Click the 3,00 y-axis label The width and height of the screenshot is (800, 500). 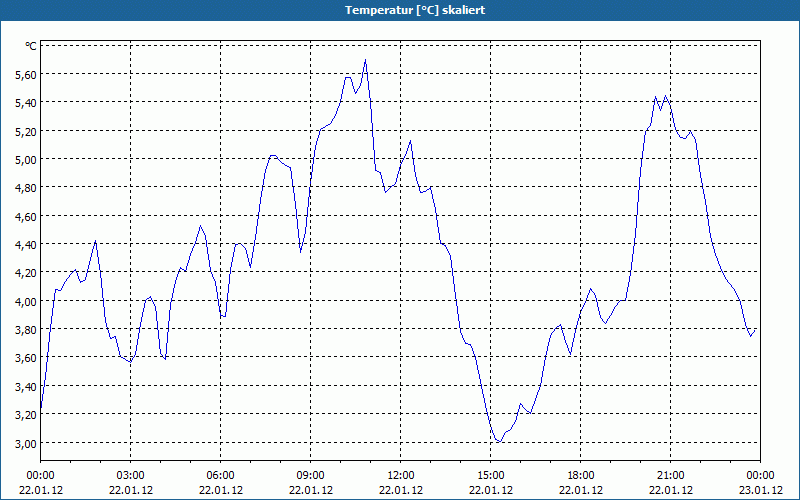27,443
